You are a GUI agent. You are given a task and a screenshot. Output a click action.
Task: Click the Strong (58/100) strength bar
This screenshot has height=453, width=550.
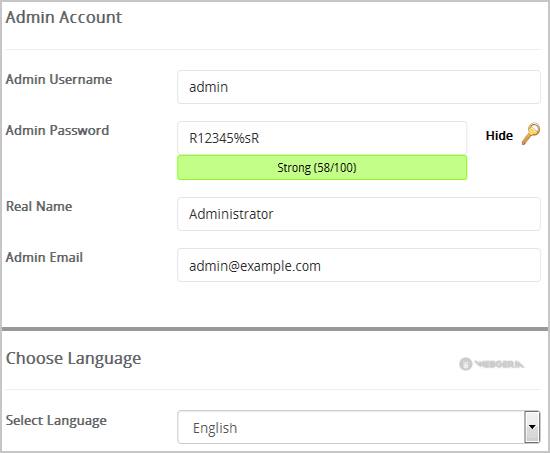coord(322,168)
